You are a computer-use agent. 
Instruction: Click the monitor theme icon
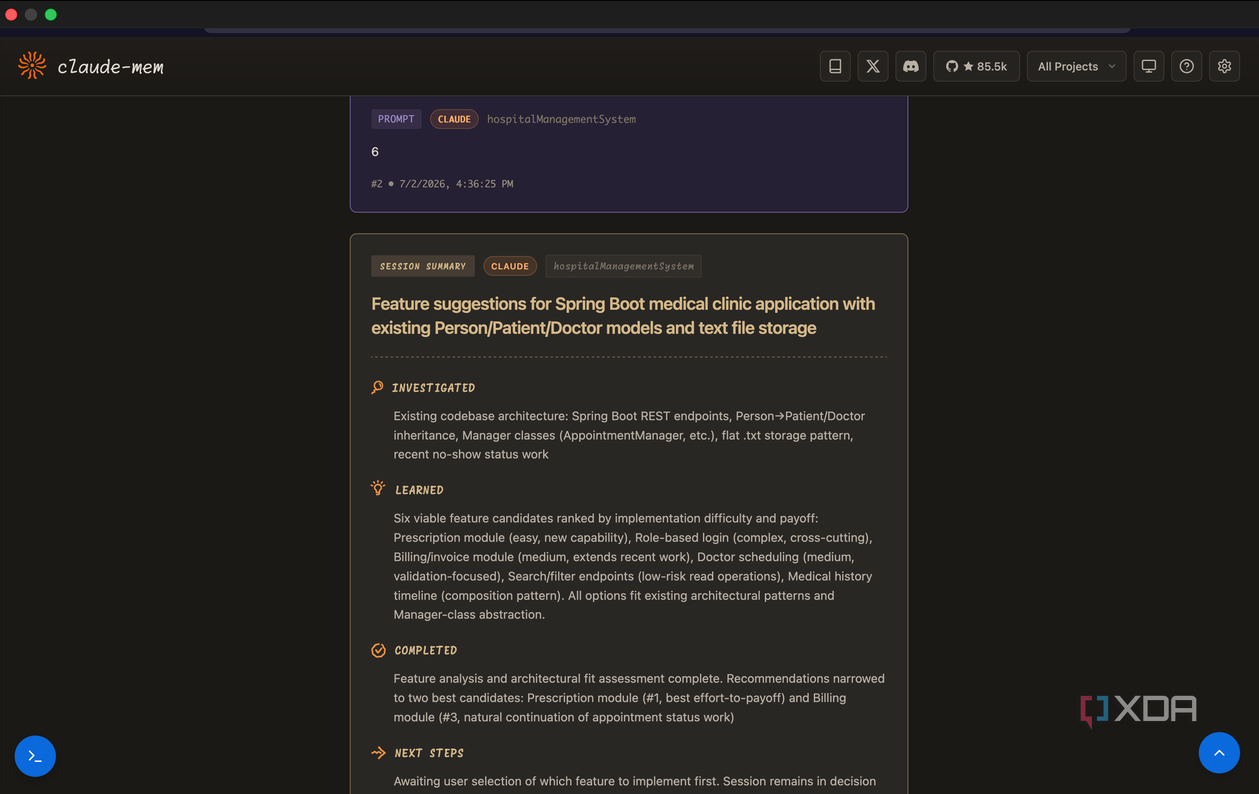click(1149, 66)
